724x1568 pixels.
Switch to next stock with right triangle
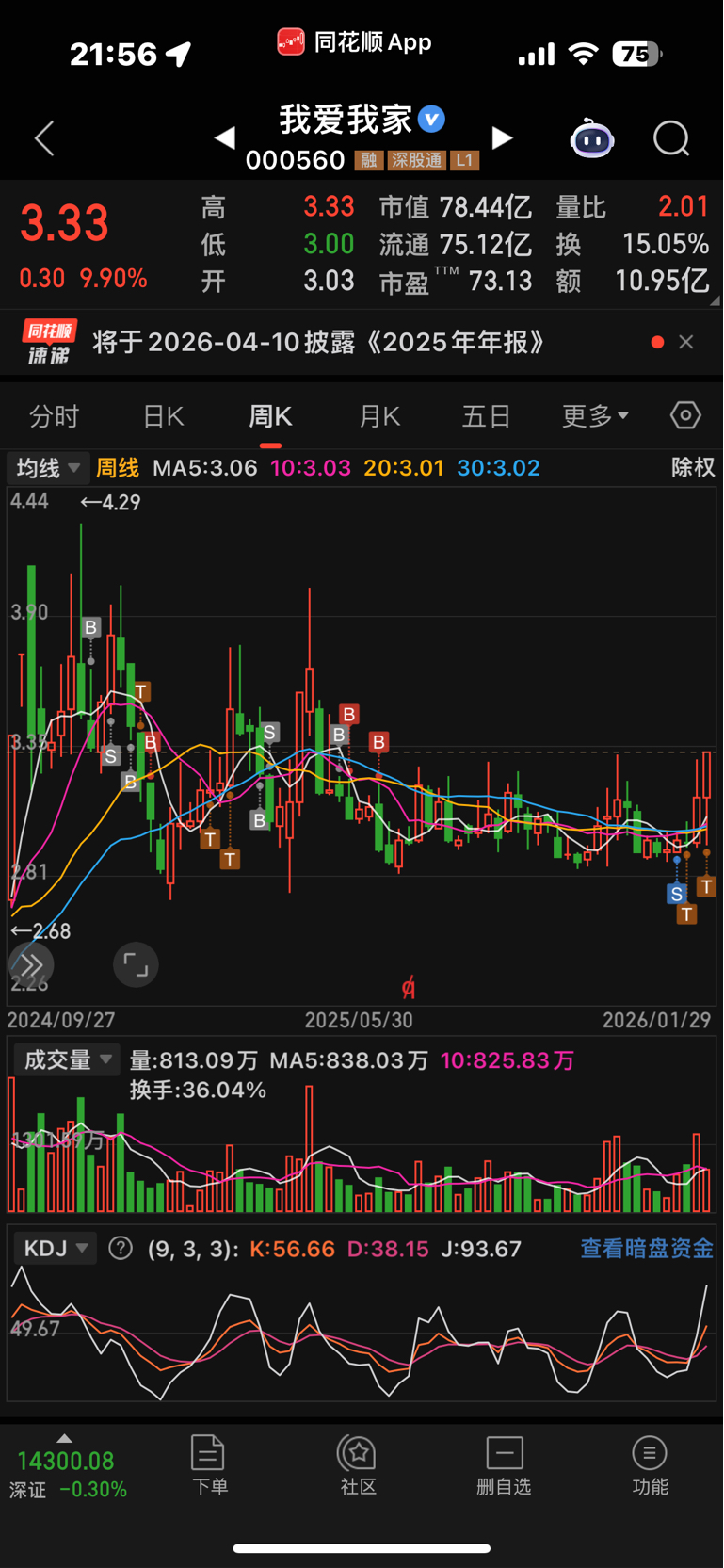[x=503, y=138]
